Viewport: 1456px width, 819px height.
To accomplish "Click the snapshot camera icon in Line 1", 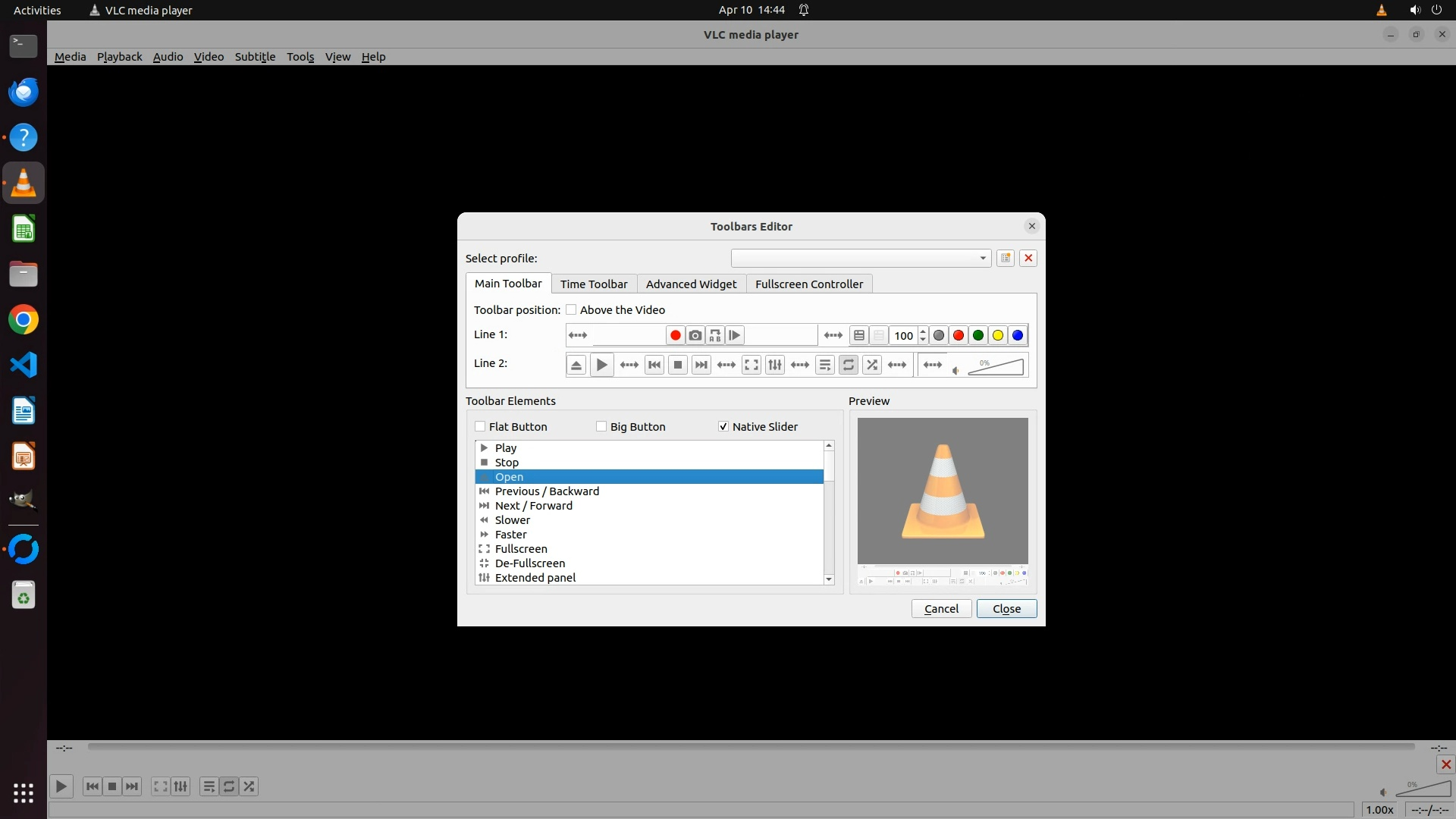I will 695,335.
